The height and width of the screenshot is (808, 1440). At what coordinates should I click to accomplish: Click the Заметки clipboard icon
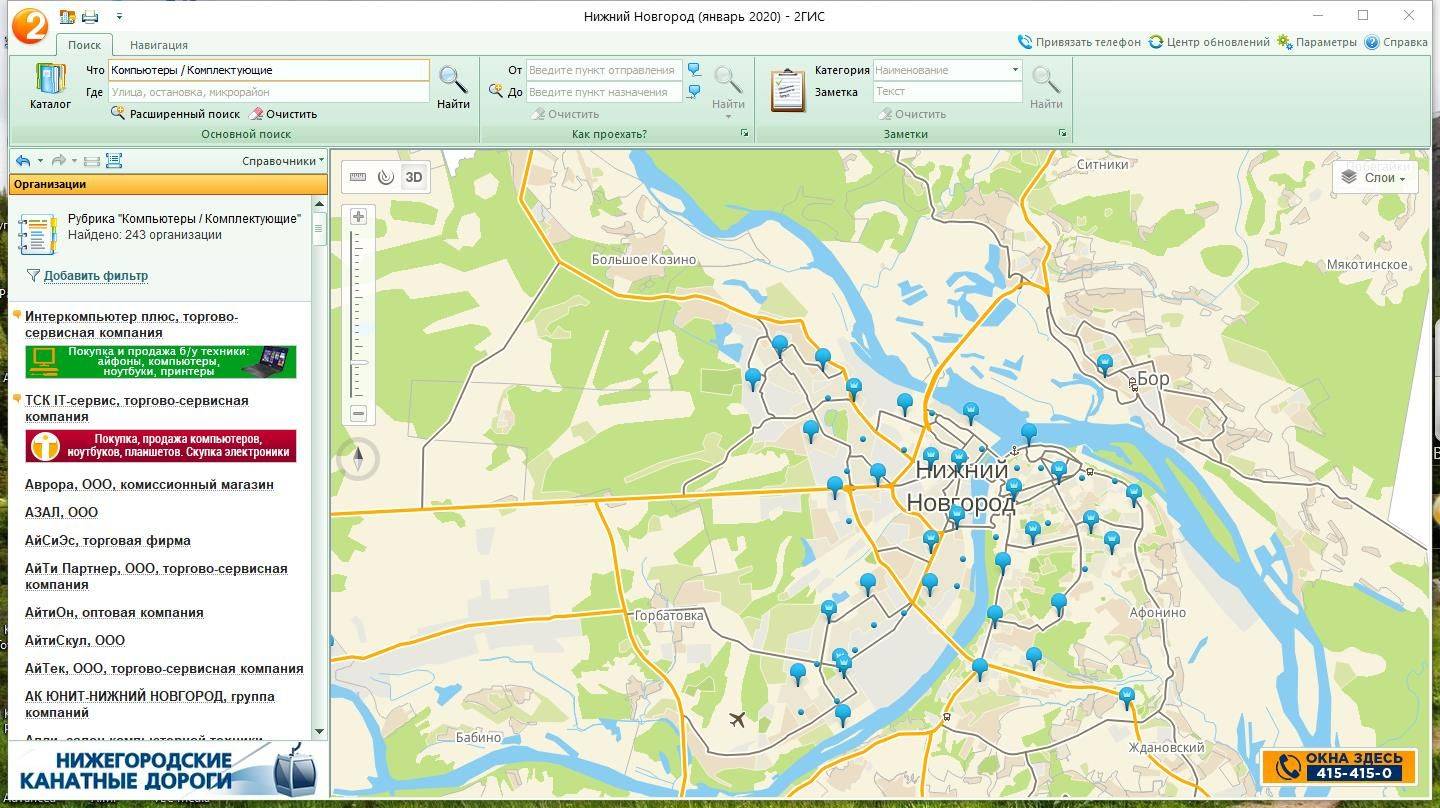pos(788,90)
